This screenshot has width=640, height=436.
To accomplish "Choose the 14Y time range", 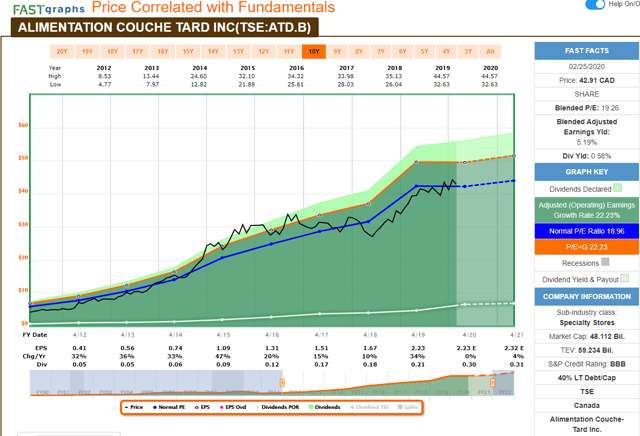I will pyautogui.click(x=213, y=51).
